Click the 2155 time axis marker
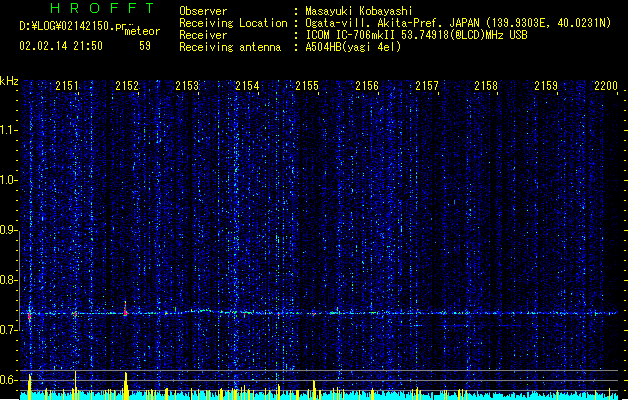This screenshot has width=629, height=400. [x=307, y=86]
